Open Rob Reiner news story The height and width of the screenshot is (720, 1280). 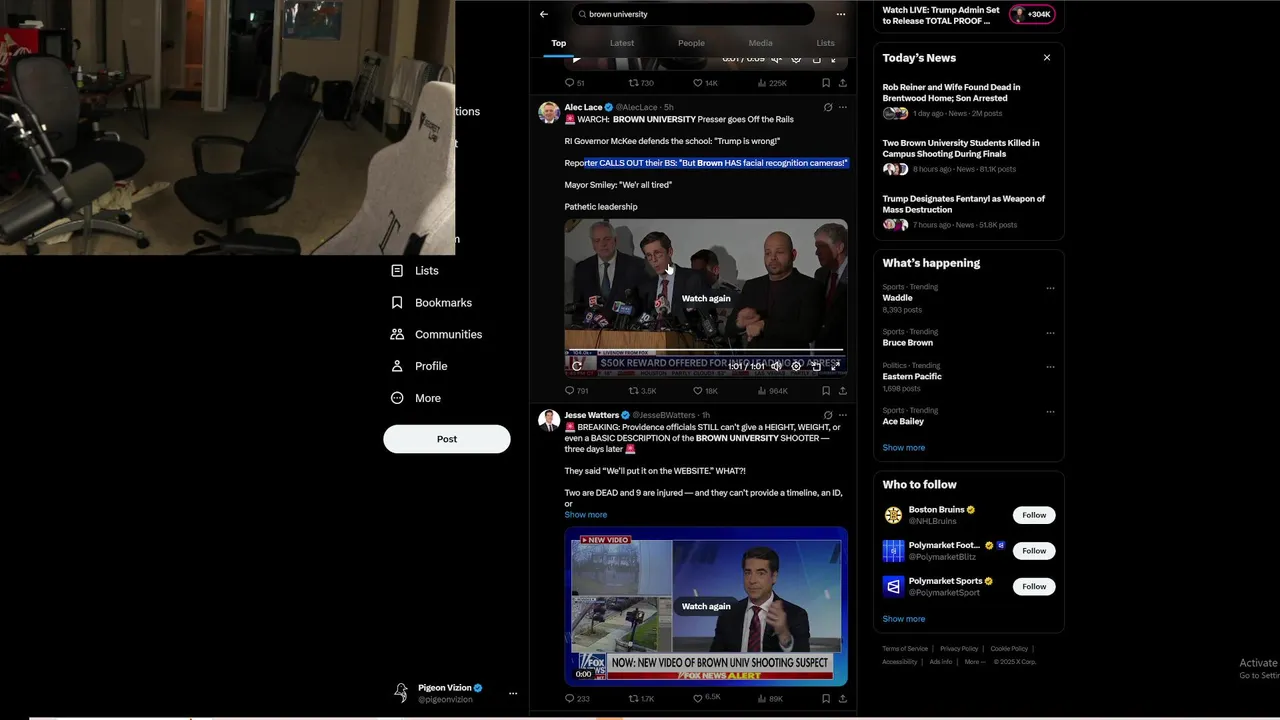click(x=968, y=100)
